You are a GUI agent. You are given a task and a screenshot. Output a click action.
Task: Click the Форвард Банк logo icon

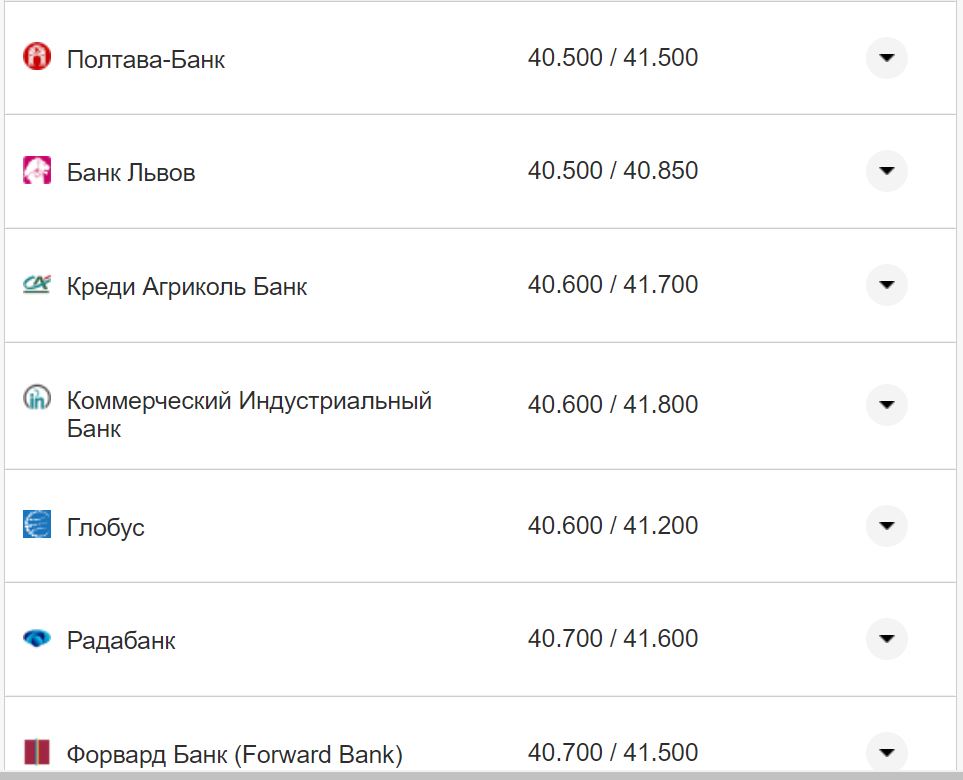(38, 750)
